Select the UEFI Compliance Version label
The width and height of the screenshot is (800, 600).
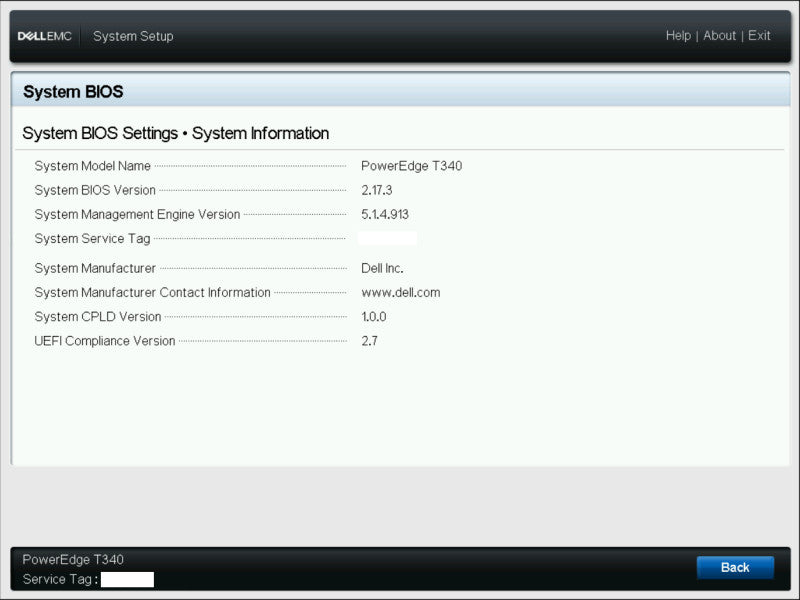point(105,341)
